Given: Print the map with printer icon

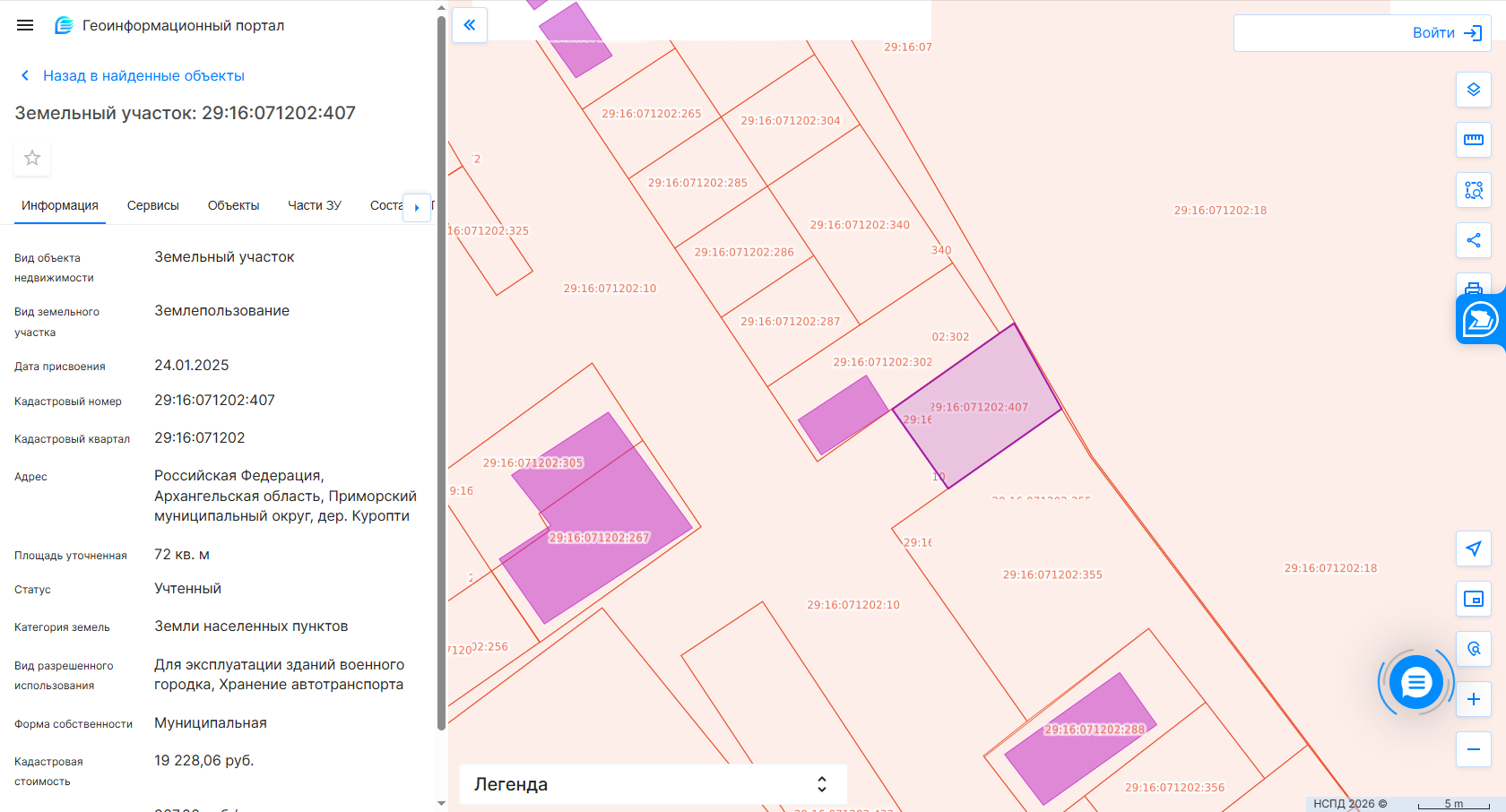Looking at the screenshot, I should click(1474, 287).
